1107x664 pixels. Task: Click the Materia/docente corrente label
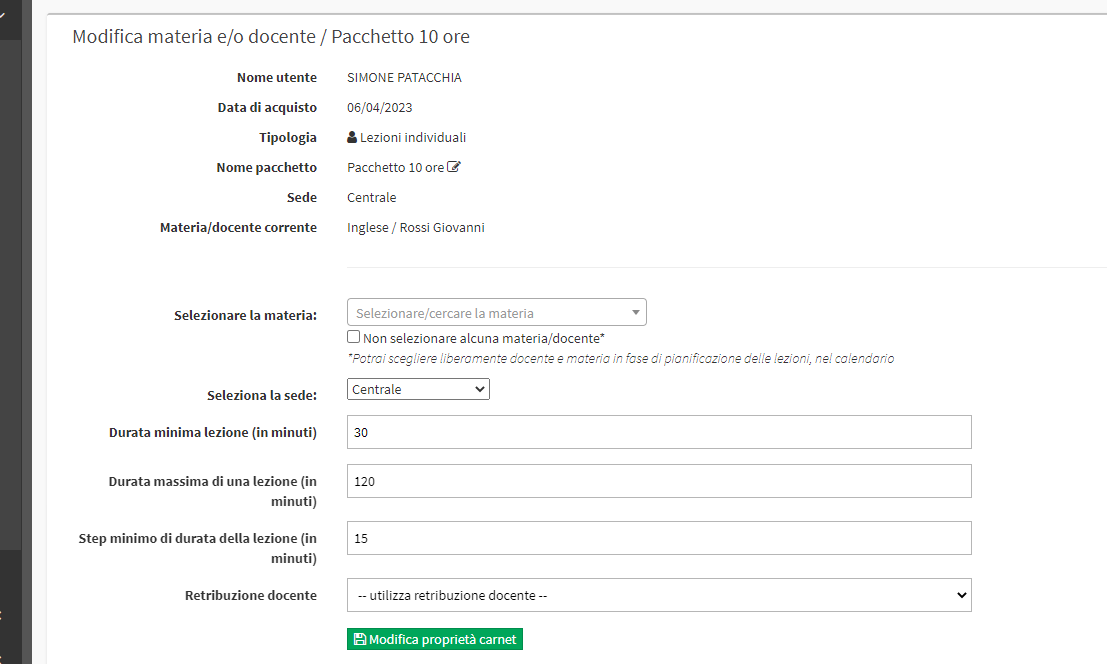click(238, 228)
